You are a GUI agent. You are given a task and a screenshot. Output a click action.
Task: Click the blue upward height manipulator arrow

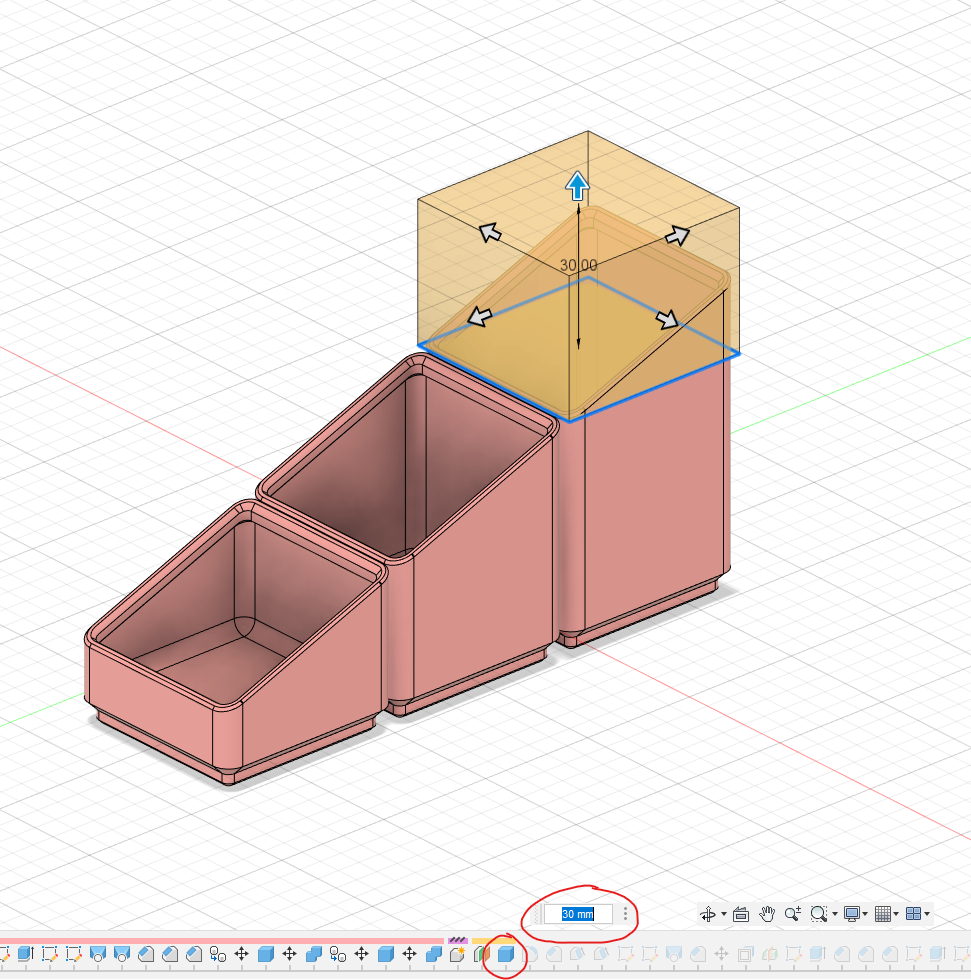[577, 185]
